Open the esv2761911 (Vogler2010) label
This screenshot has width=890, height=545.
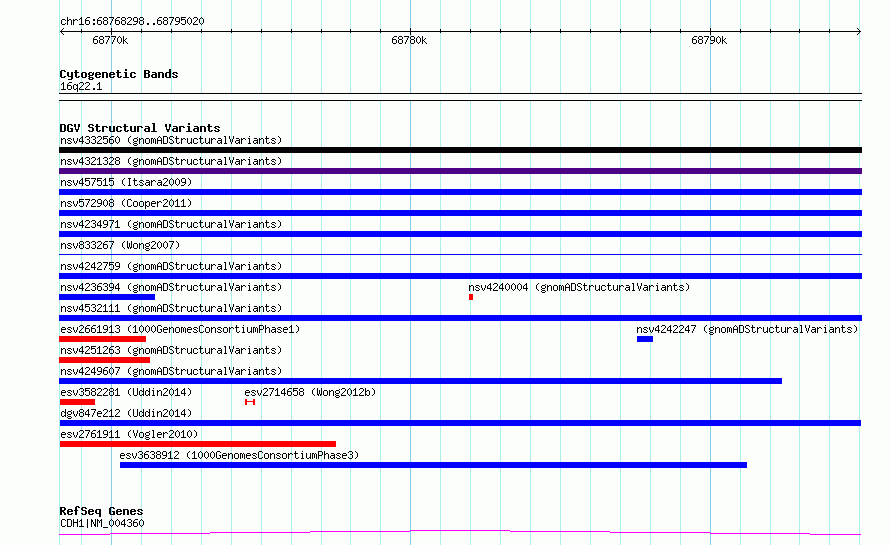tap(129, 434)
